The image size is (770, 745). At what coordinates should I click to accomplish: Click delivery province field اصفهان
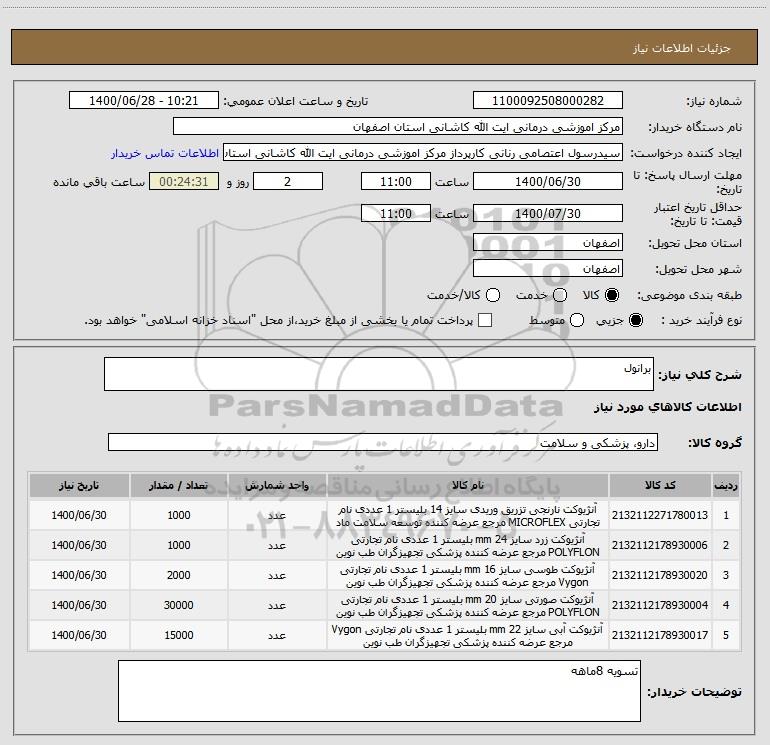[x=548, y=243]
